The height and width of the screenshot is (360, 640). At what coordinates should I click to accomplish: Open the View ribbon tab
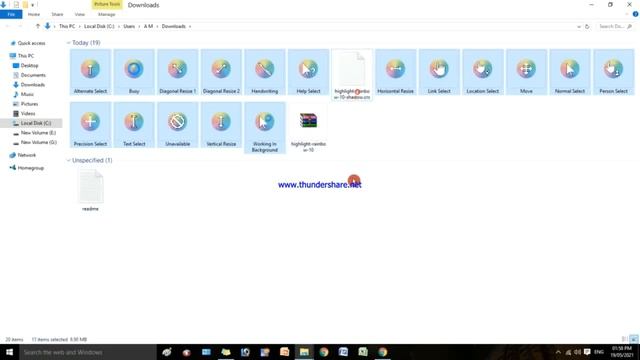80,14
